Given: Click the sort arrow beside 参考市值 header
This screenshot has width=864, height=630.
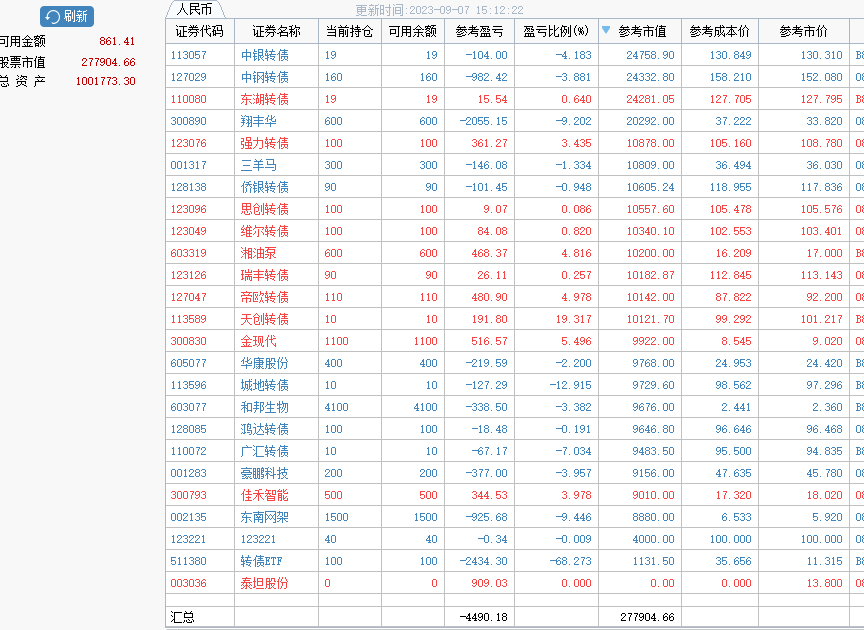Looking at the screenshot, I should coord(606,30).
